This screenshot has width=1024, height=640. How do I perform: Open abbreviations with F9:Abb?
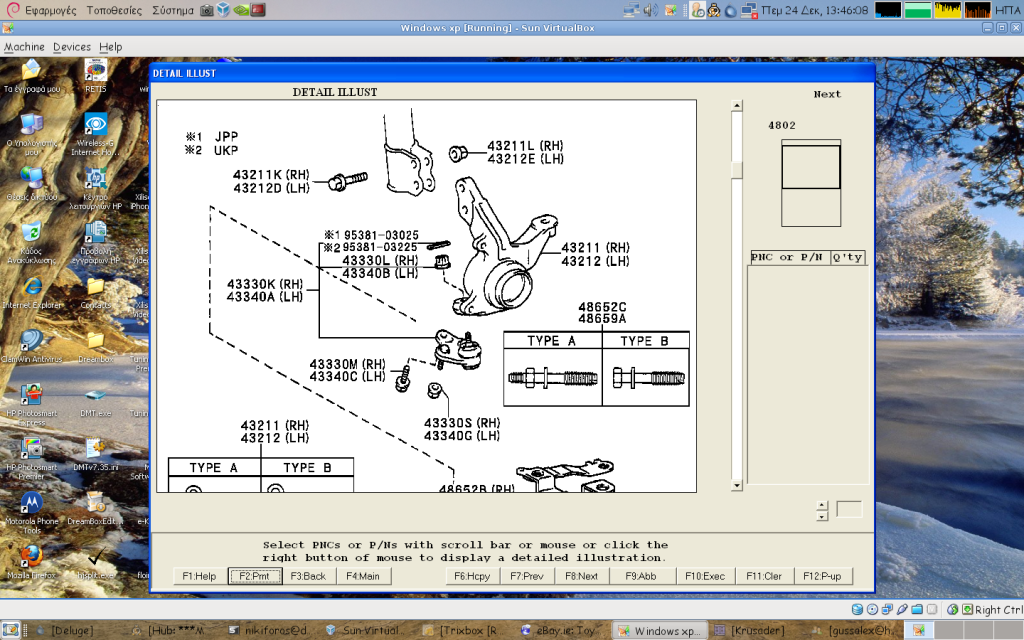tap(641, 576)
